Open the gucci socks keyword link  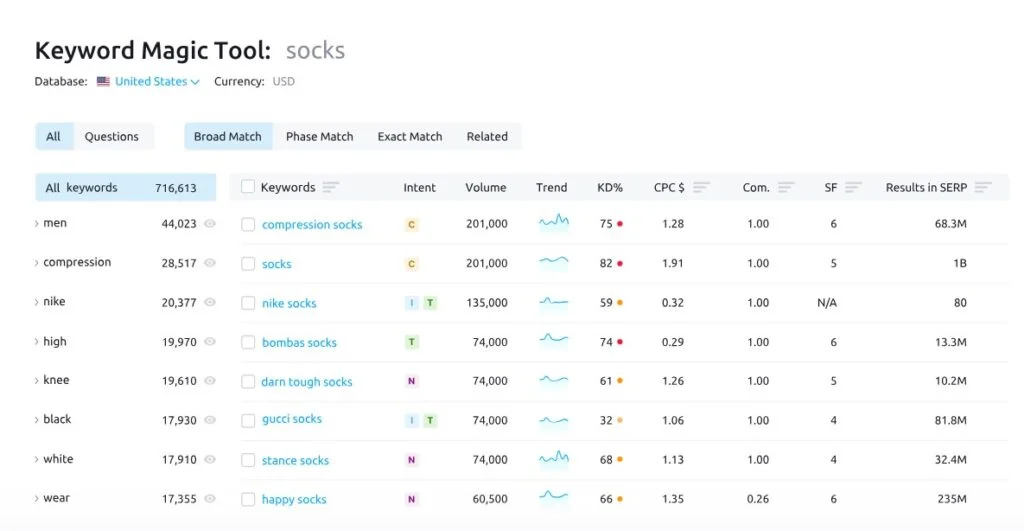point(292,419)
